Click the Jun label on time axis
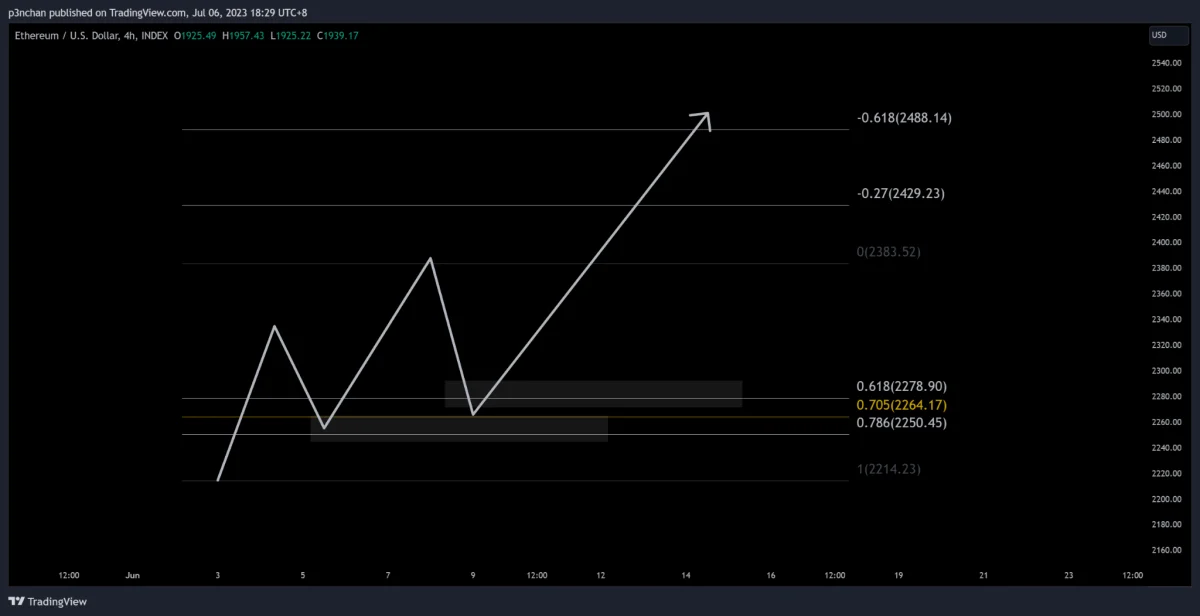Screen dimensions: 1200x616 [x=132, y=576]
